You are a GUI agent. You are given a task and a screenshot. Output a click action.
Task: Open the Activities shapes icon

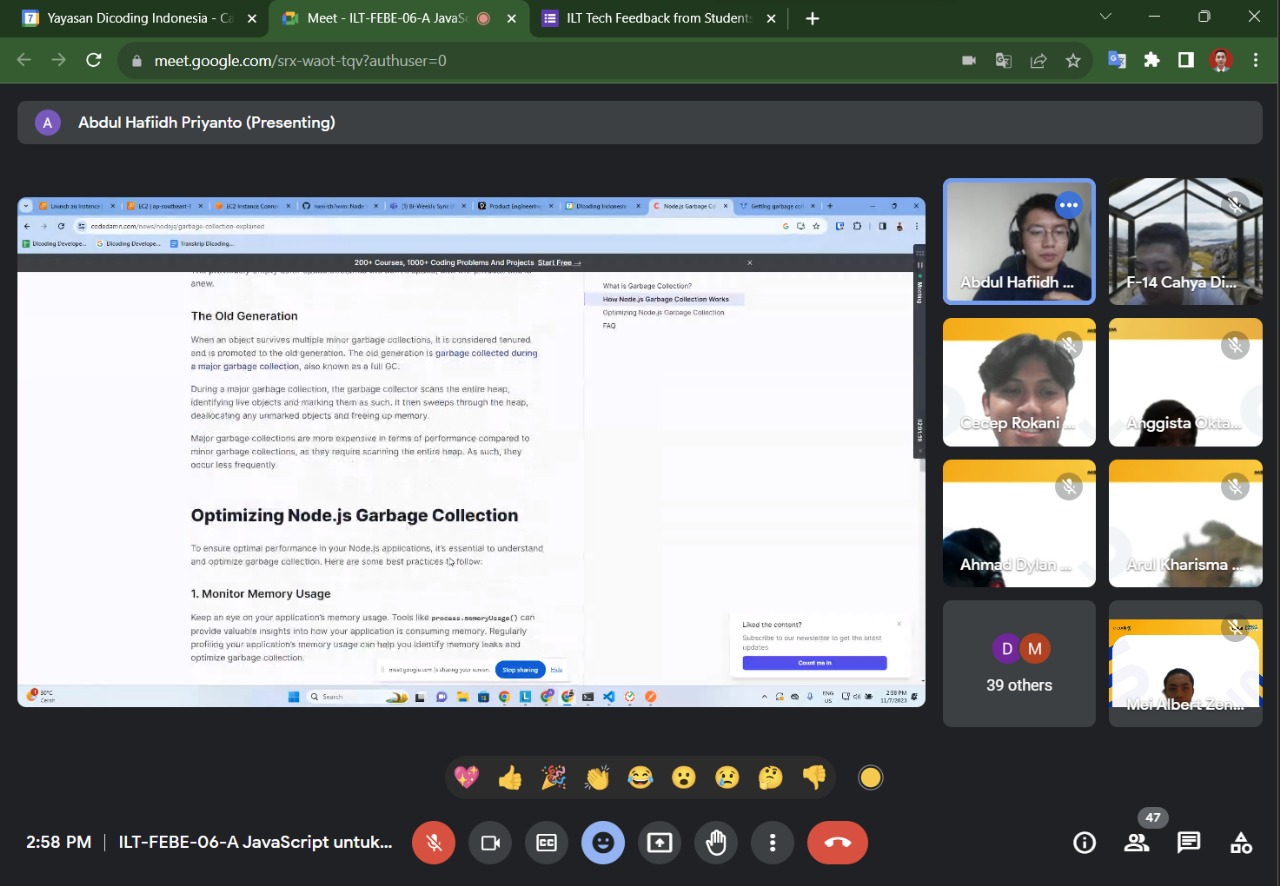tap(1241, 843)
